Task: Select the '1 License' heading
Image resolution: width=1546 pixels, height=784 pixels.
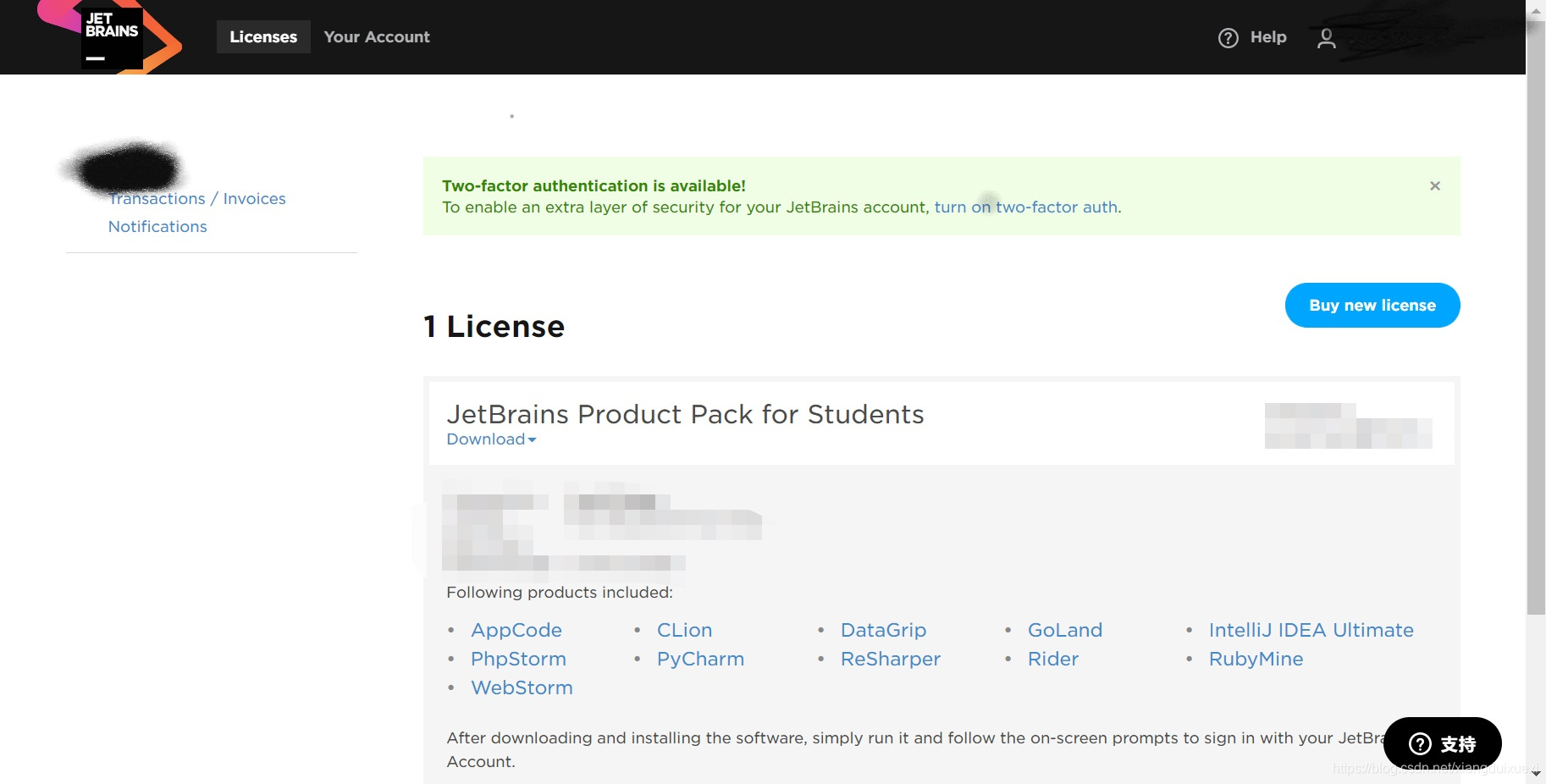Action: point(494,327)
